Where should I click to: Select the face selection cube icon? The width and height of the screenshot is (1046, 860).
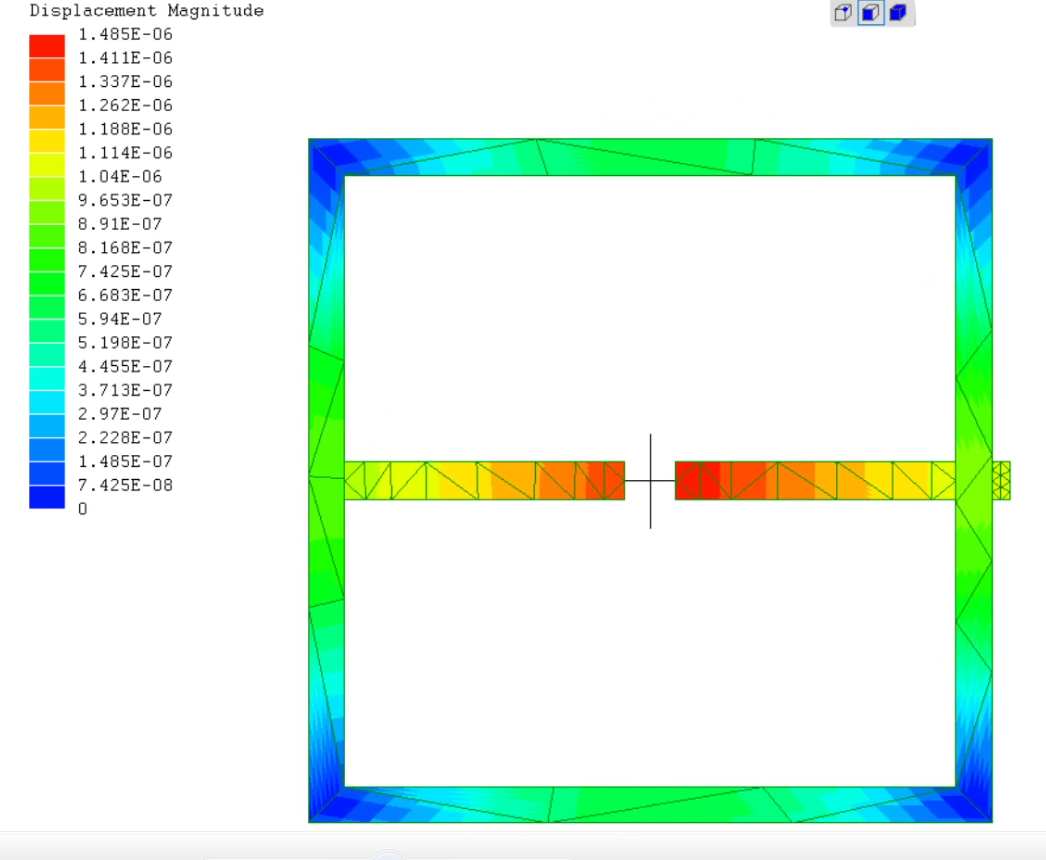point(871,13)
